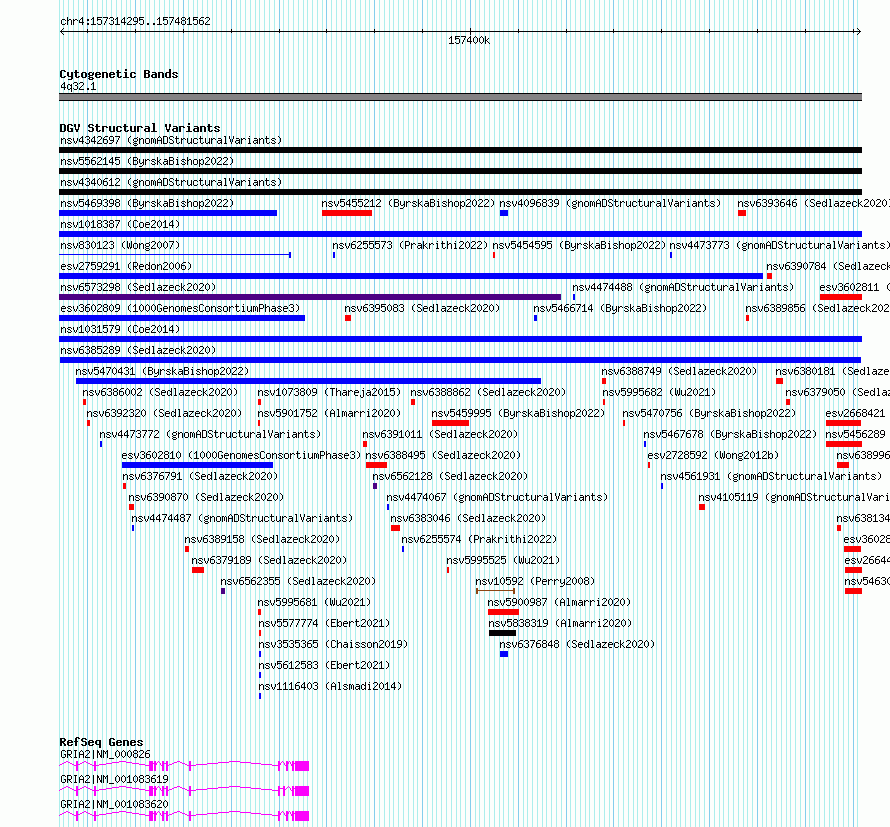The height and width of the screenshot is (827, 890).
Task: Click the nsv5900987 Almarri2020 red bar
Action: (x=503, y=612)
